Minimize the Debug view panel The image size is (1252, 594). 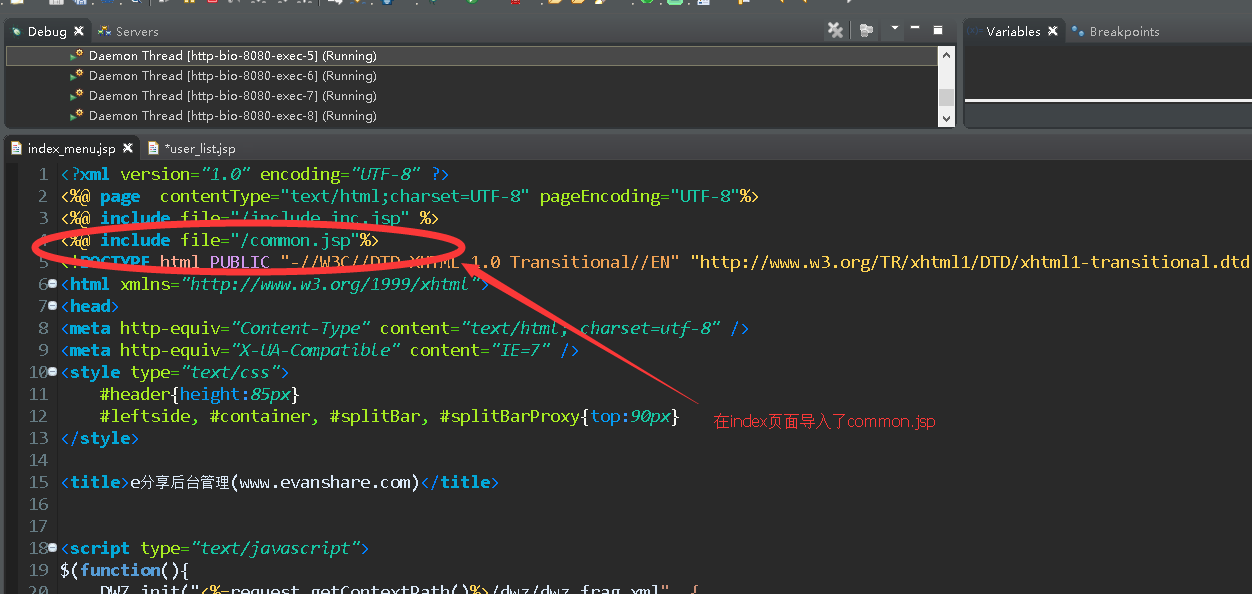point(916,30)
